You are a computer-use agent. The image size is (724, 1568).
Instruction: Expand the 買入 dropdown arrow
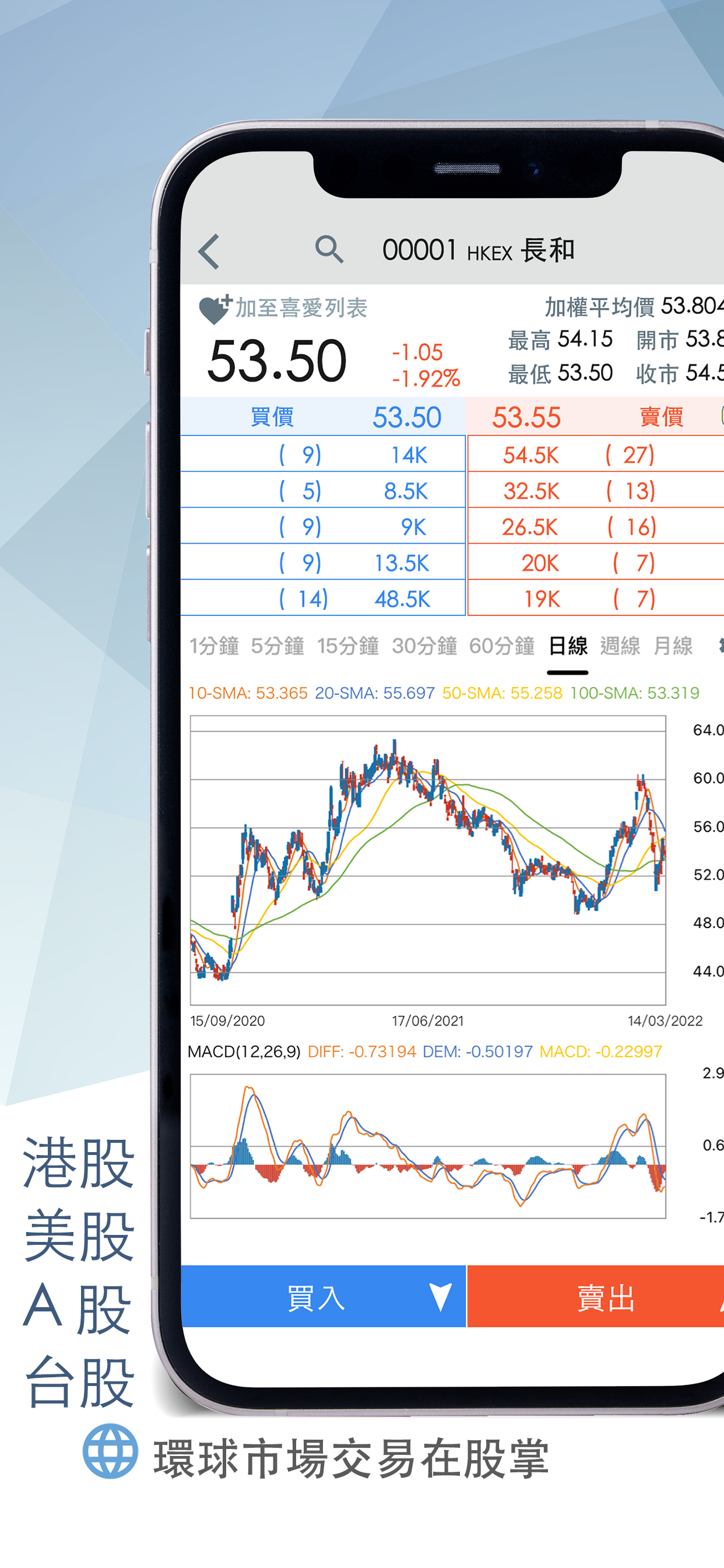tap(441, 1297)
